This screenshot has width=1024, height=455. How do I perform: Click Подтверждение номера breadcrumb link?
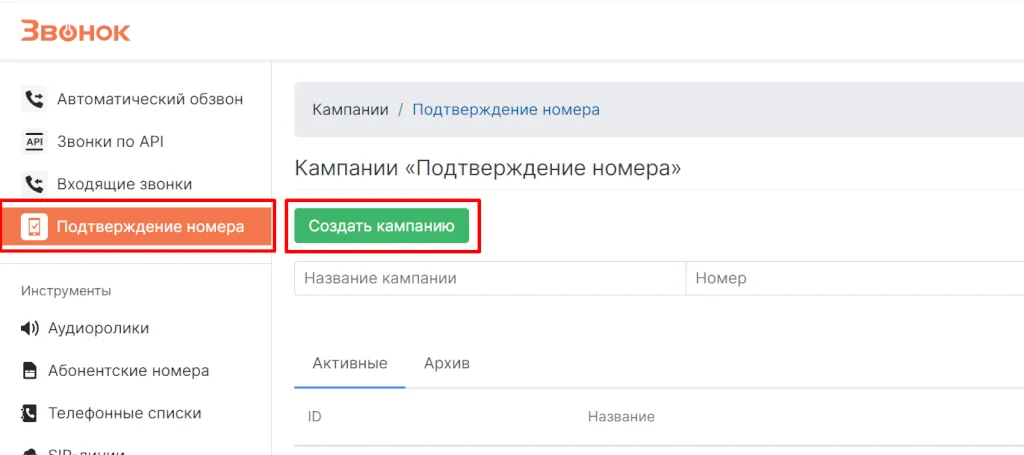click(506, 109)
